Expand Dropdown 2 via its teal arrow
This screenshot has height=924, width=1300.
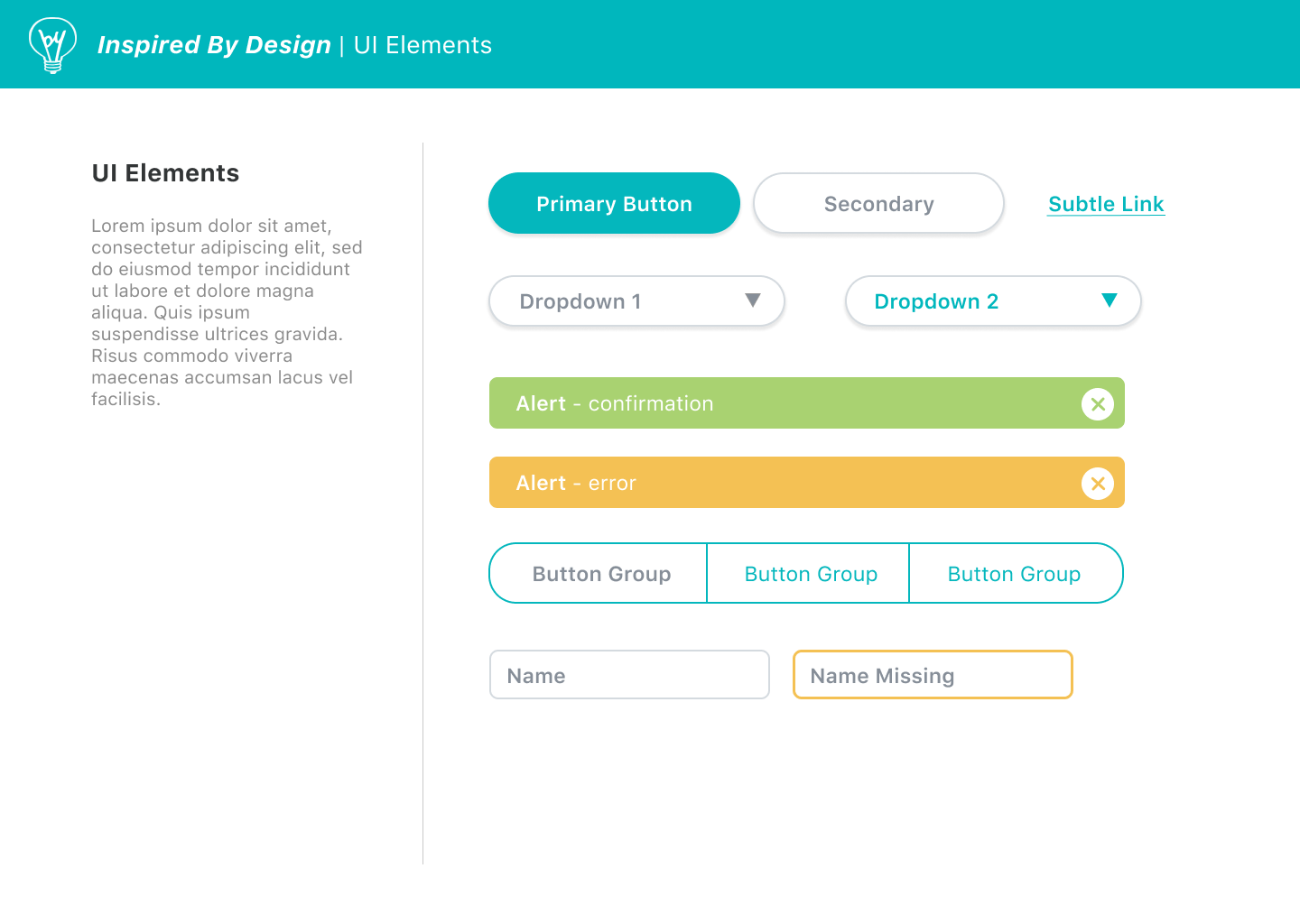click(1110, 300)
